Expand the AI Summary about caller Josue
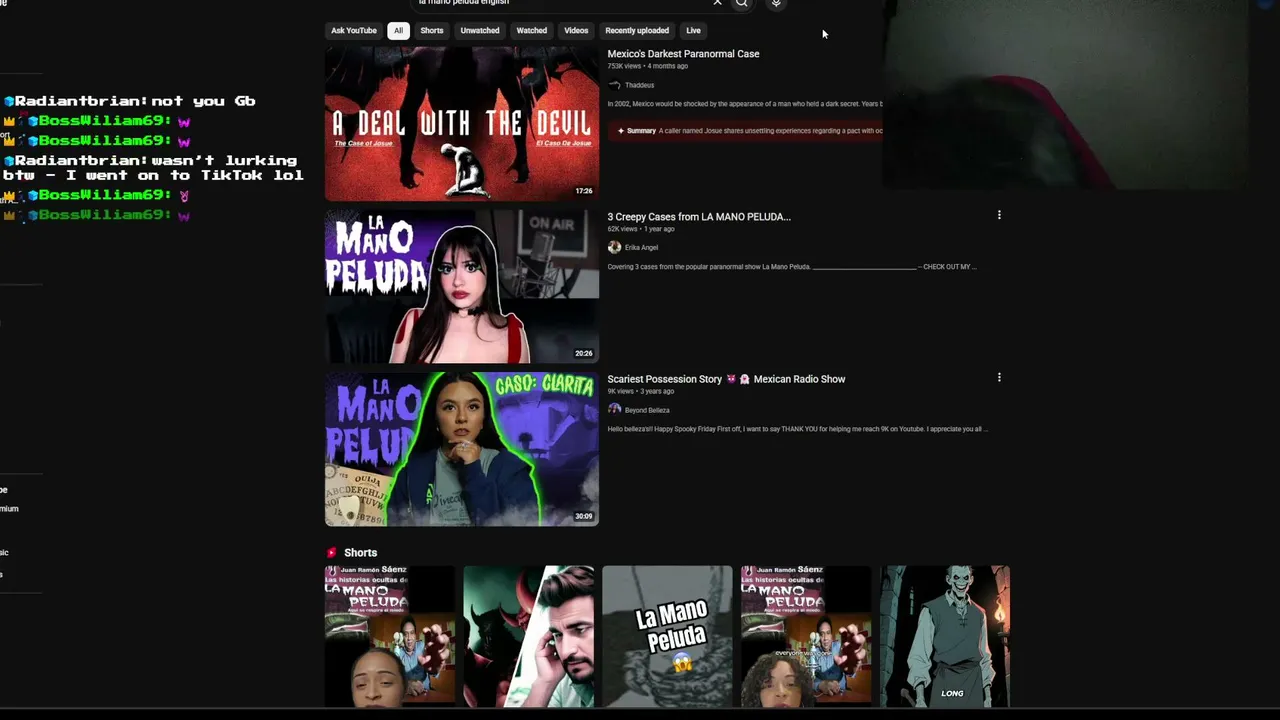Screen dimensions: 1280x720 point(745,131)
